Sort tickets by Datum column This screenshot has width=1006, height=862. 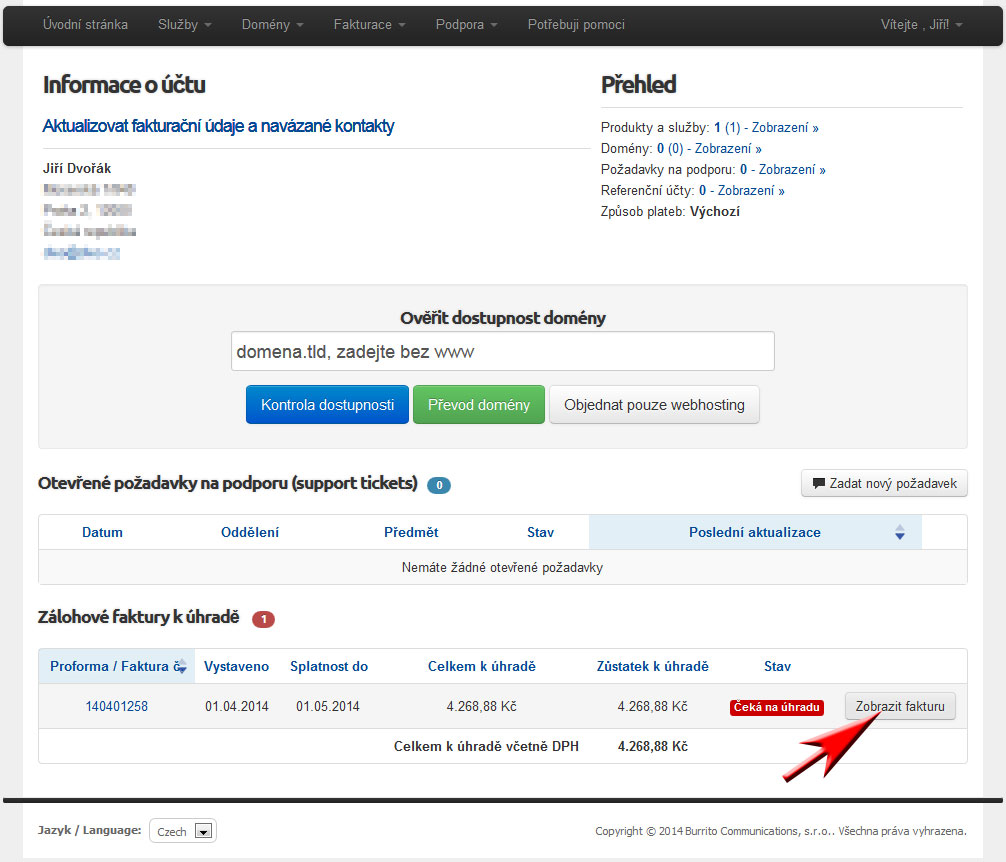click(102, 533)
